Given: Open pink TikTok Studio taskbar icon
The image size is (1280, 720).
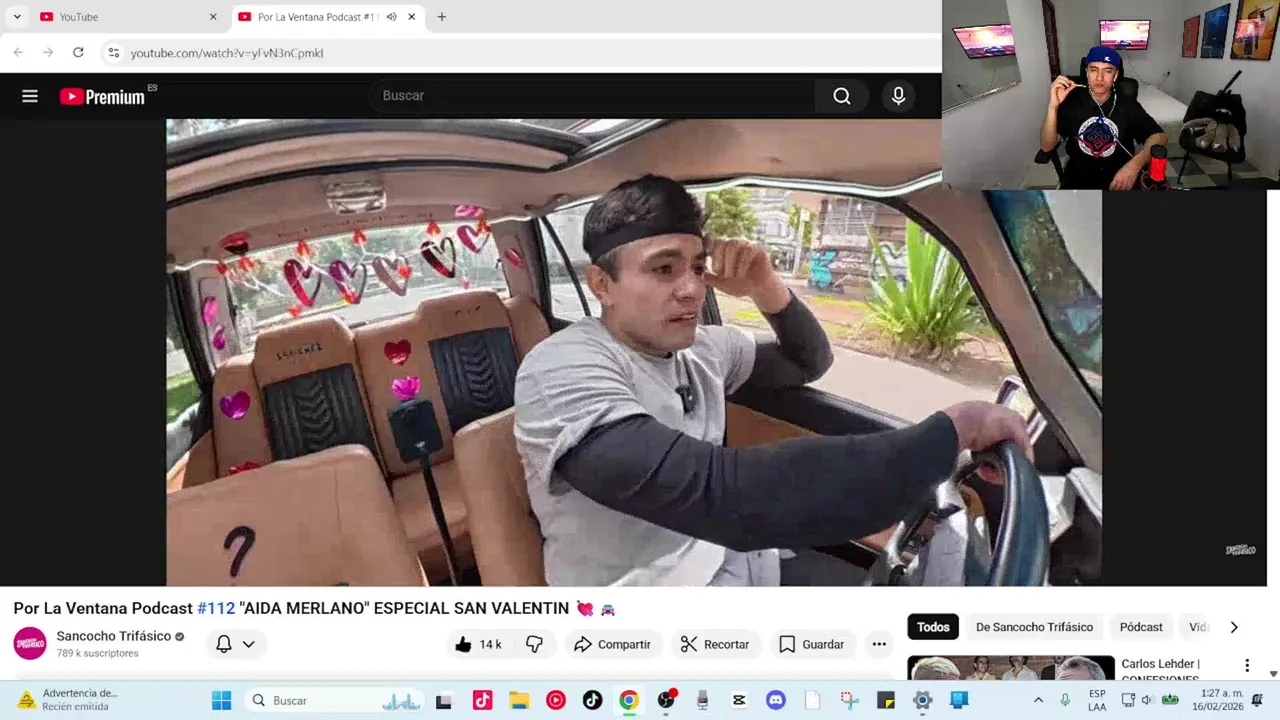Looking at the screenshot, I should (x=482, y=701).
